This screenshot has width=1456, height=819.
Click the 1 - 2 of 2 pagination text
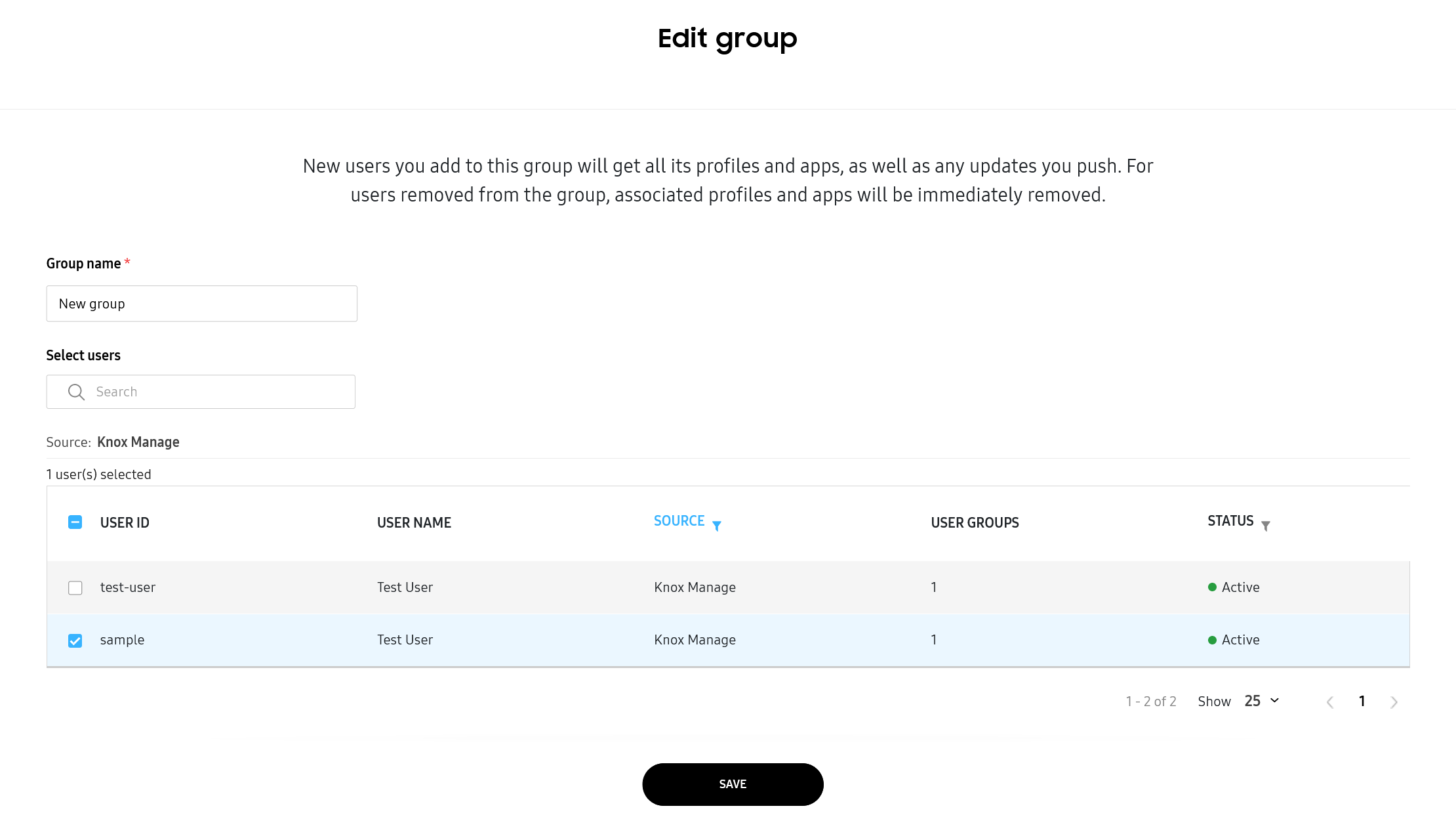(x=1151, y=702)
